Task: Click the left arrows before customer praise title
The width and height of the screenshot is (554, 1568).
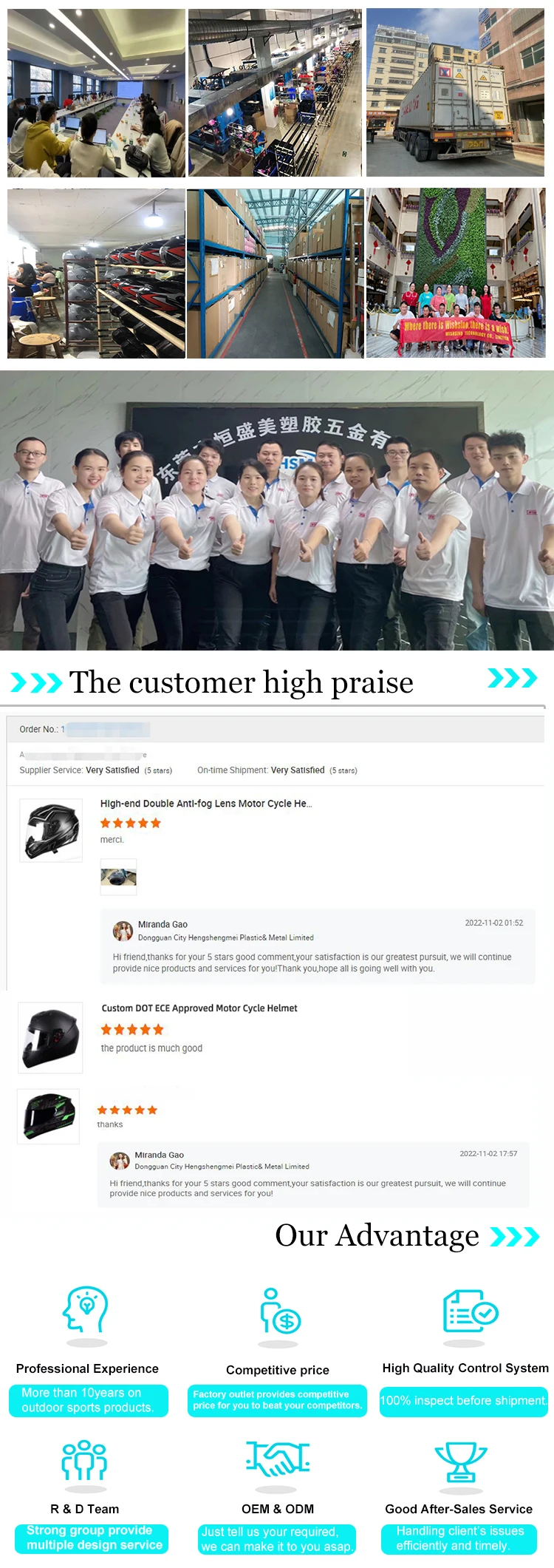Action: click(36, 682)
